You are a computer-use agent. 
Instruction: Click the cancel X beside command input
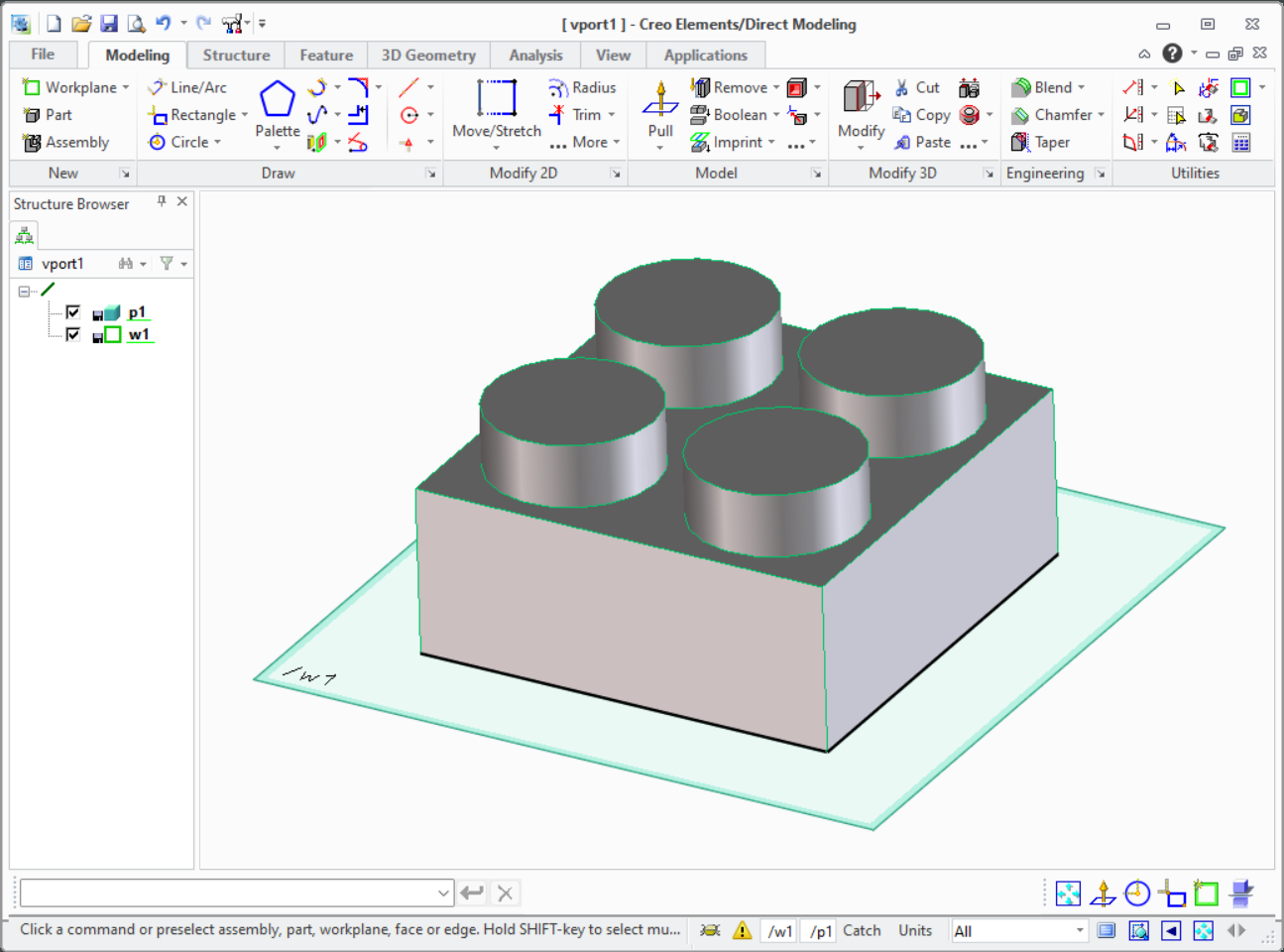[506, 892]
